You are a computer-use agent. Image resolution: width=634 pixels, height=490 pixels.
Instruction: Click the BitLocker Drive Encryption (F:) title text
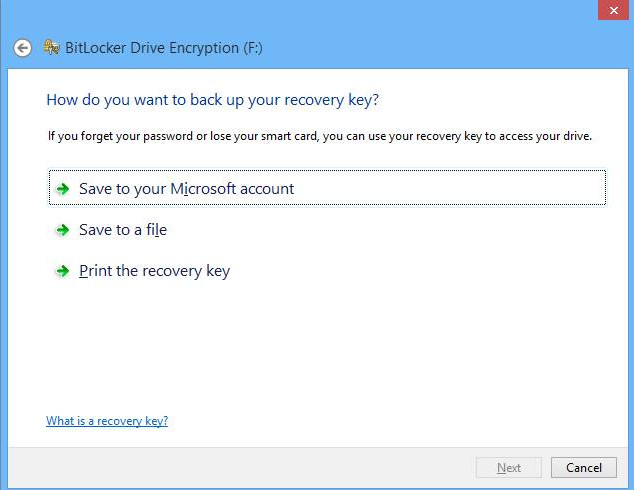click(x=164, y=48)
